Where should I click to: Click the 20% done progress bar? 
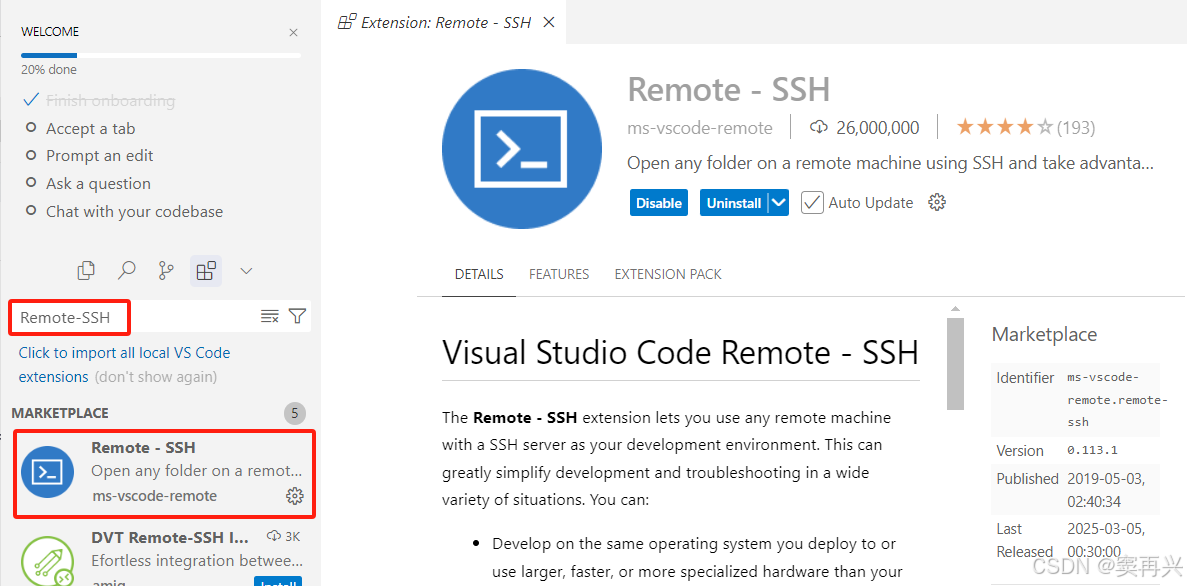pos(160,55)
